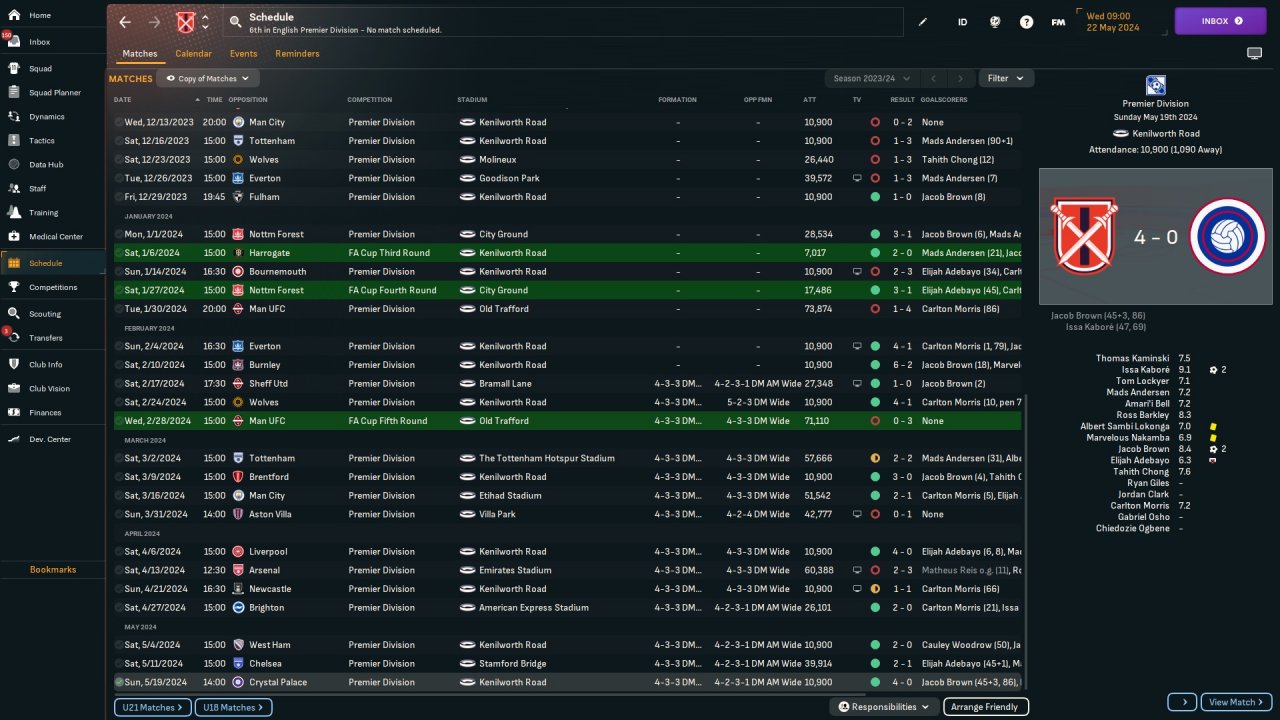The height and width of the screenshot is (720, 1280).
Task: Open U18 Matches button
Action: (233, 708)
